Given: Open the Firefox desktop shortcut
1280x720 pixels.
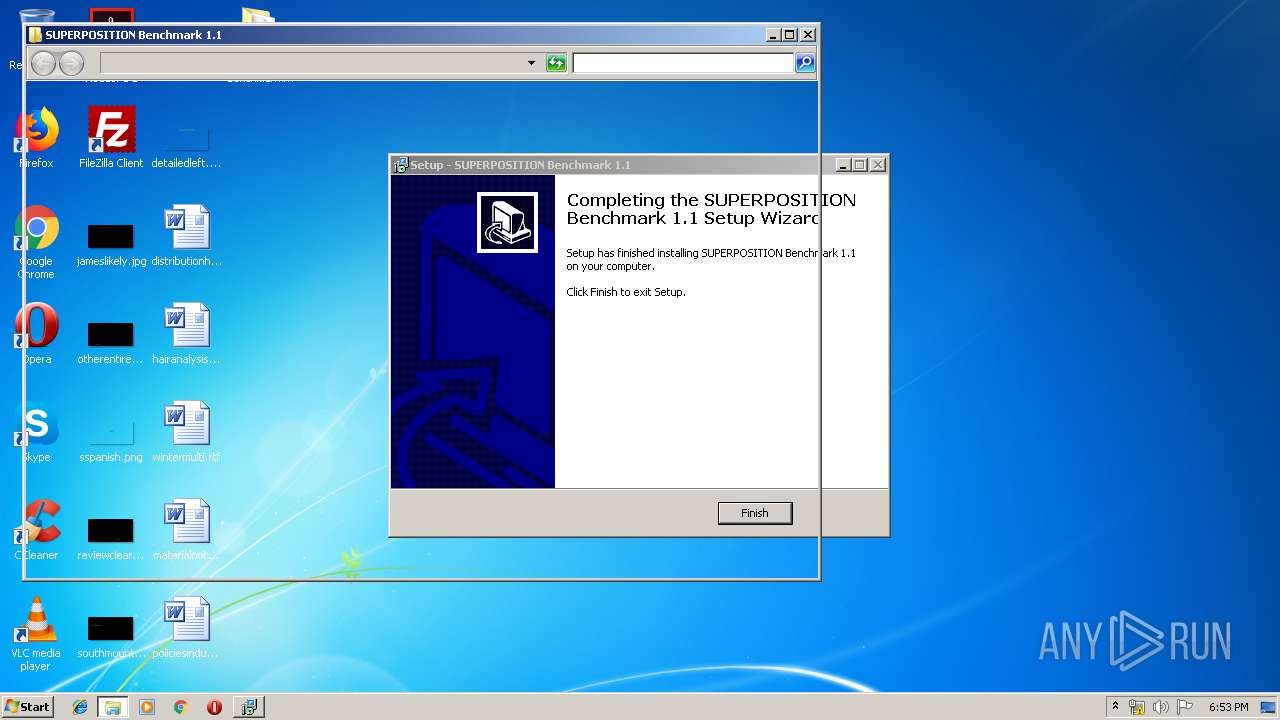Looking at the screenshot, I should tap(36, 138).
